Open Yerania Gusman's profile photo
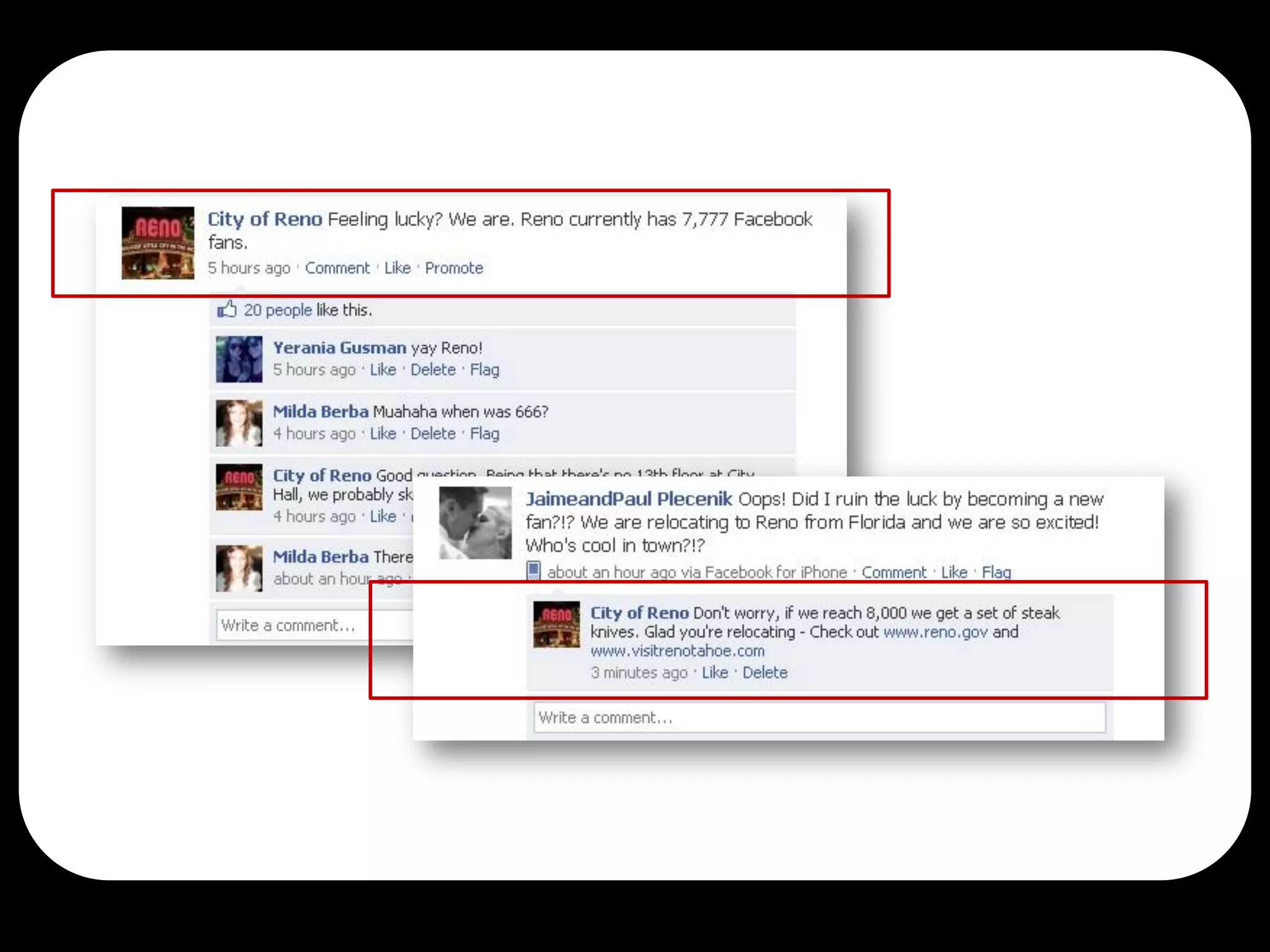The width and height of the screenshot is (1270, 952). (239, 359)
